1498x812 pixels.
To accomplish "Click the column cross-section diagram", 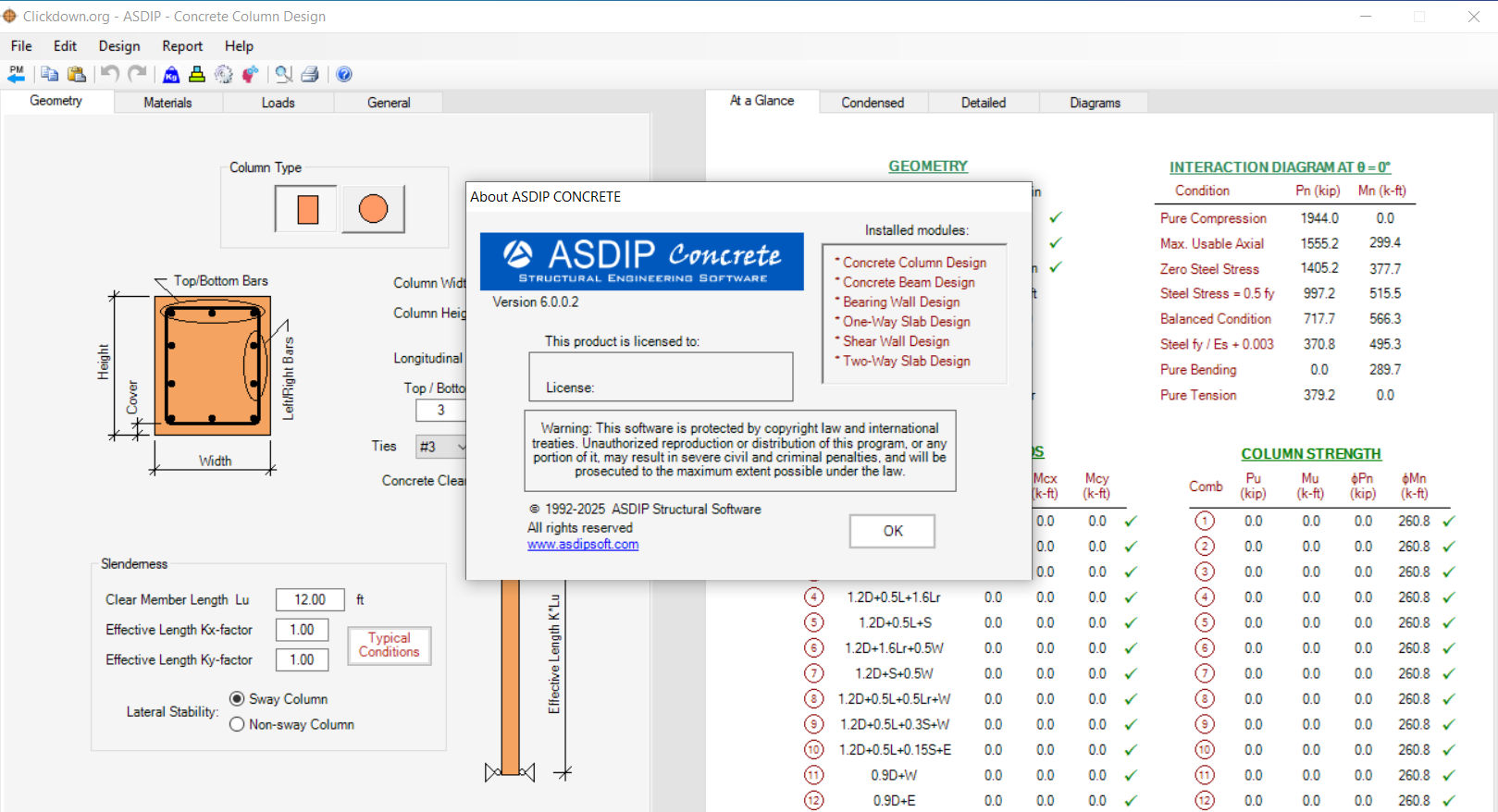I will tap(213, 365).
